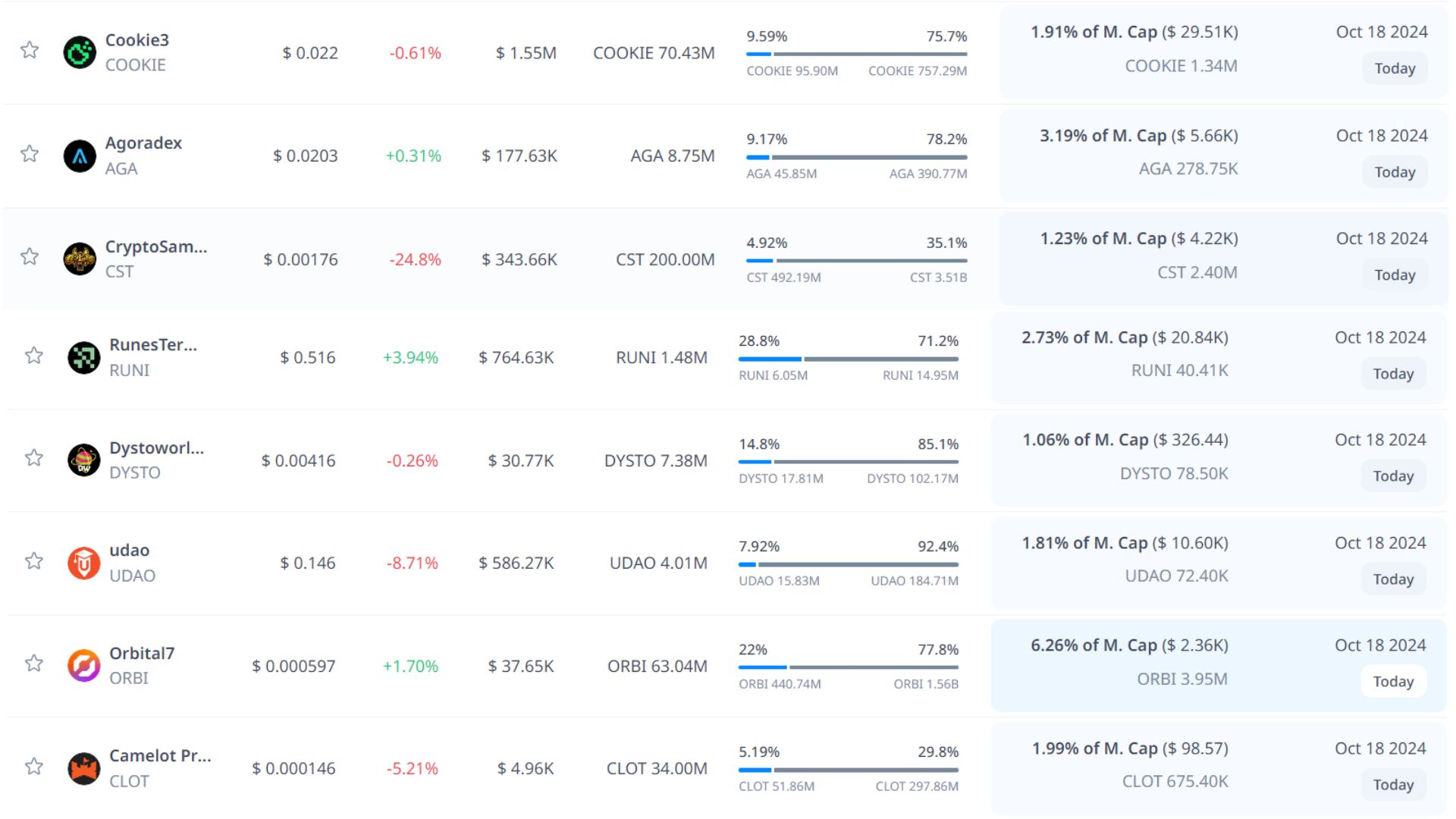Star the udao token row
This screenshot has width=1456, height=819.
[x=34, y=561]
